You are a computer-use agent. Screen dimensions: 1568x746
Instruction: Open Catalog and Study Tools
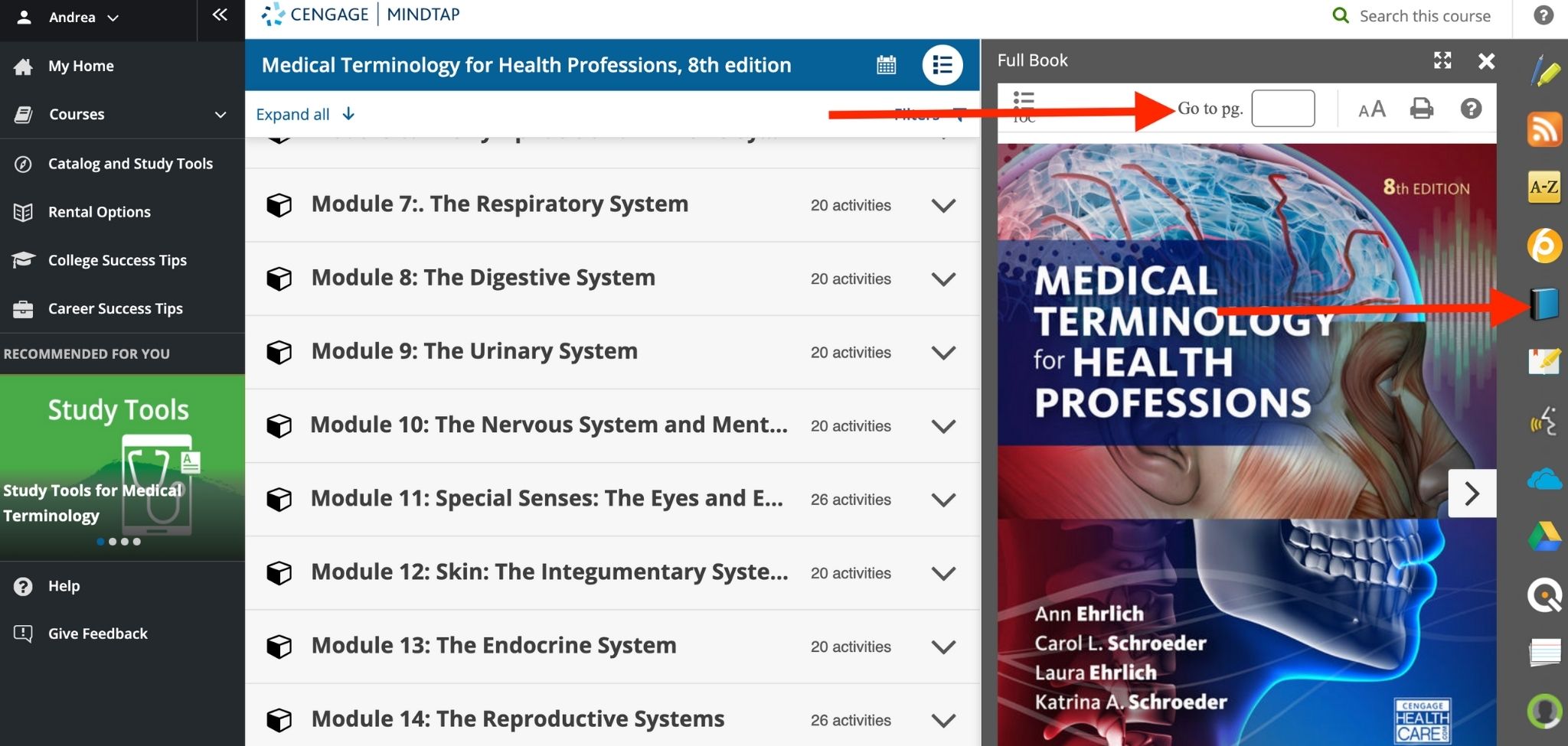tap(130, 163)
